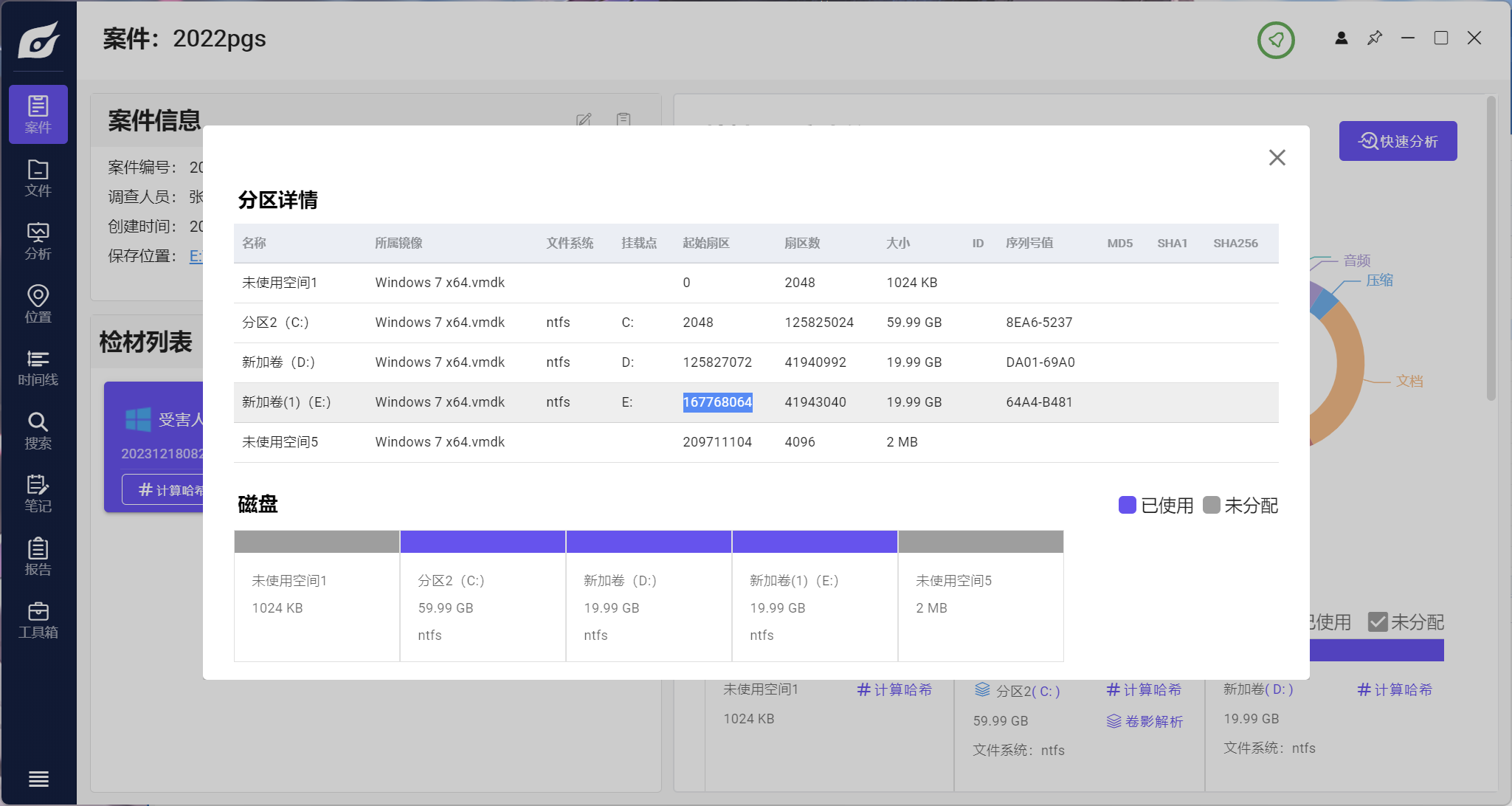Image resolution: width=1512 pixels, height=806 pixels.
Task: Click the 文档 chart legend label
Action: (1409, 381)
